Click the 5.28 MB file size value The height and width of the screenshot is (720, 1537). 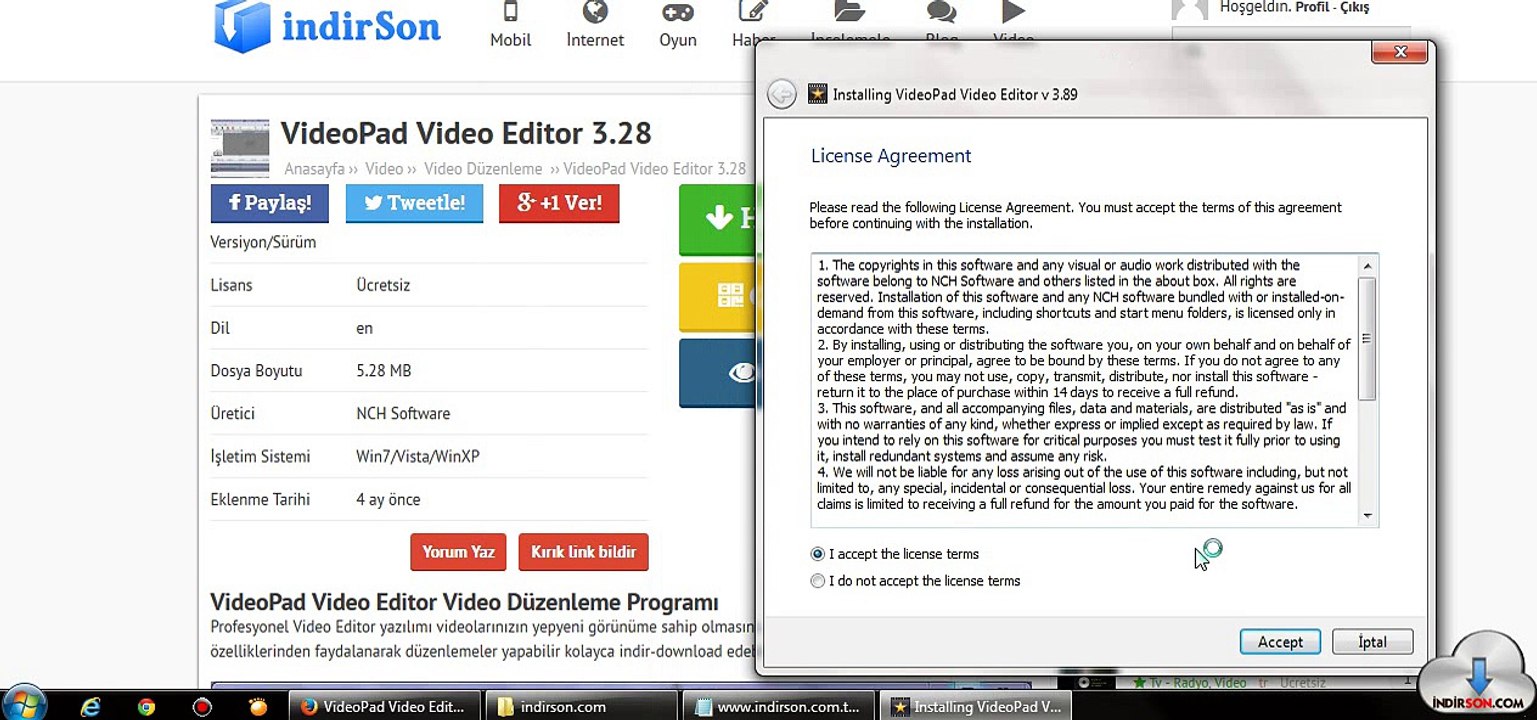click(x=384, y=371)
